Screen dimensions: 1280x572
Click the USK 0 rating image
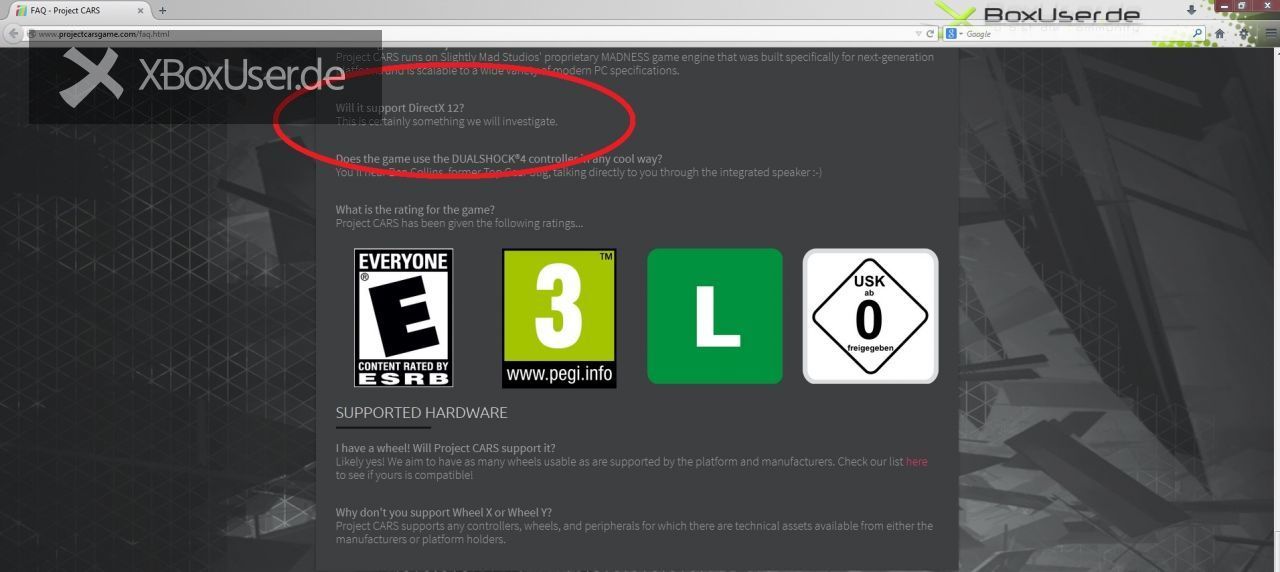coord(870,316)
